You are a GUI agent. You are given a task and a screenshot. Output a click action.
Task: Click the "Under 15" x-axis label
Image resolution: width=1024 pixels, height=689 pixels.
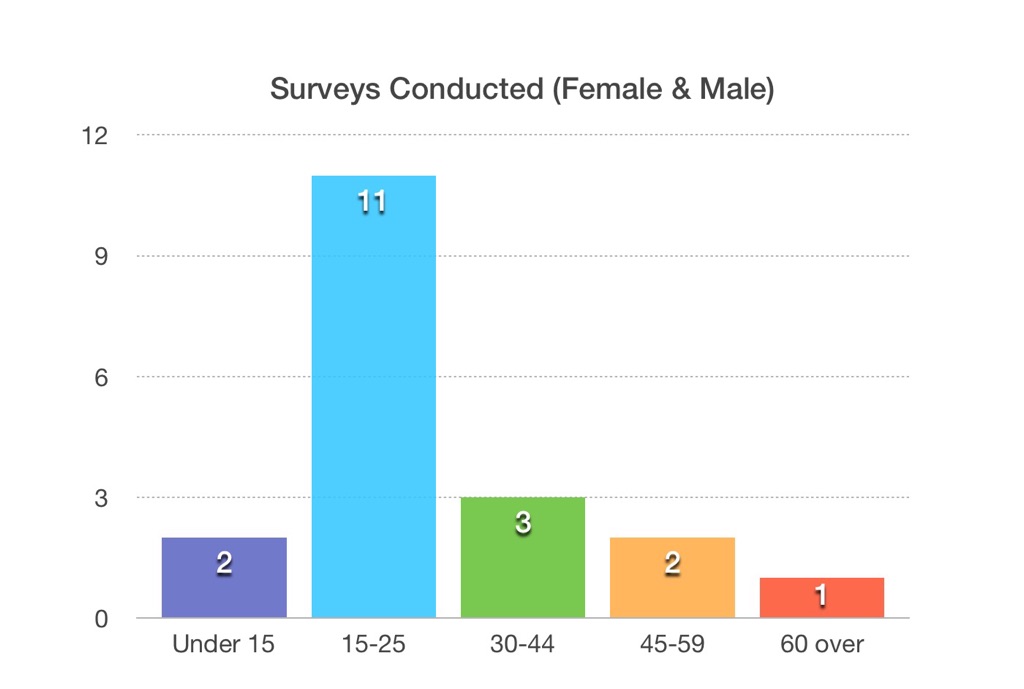pyautogui.click(x=222, y=644)
